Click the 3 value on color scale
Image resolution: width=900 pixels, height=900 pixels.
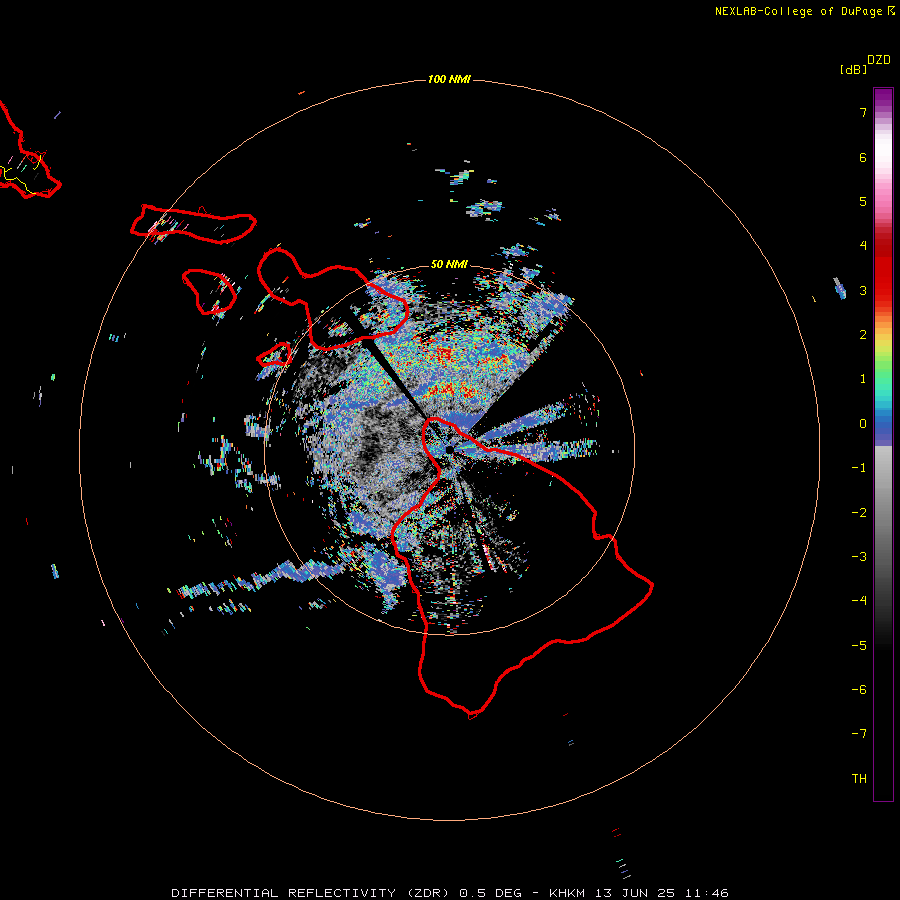(x=863, y=290)
